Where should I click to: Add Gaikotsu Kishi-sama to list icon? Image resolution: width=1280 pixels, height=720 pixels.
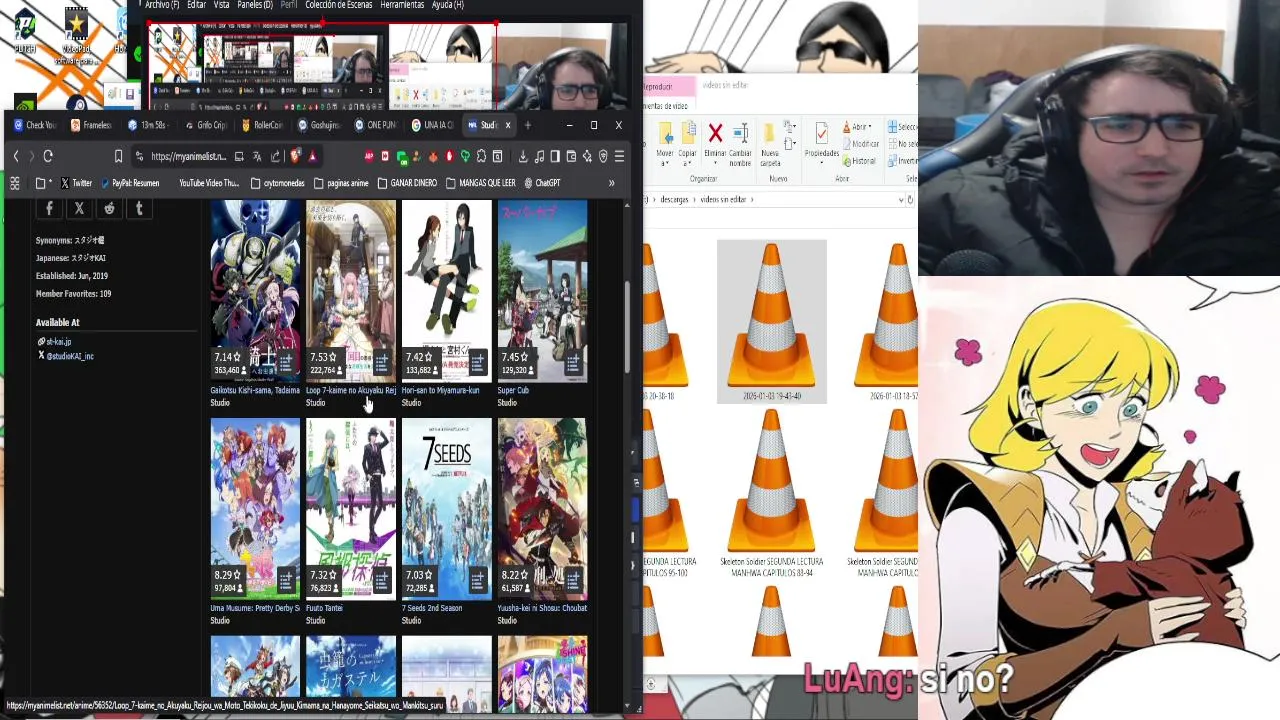[x=286, y=362]
